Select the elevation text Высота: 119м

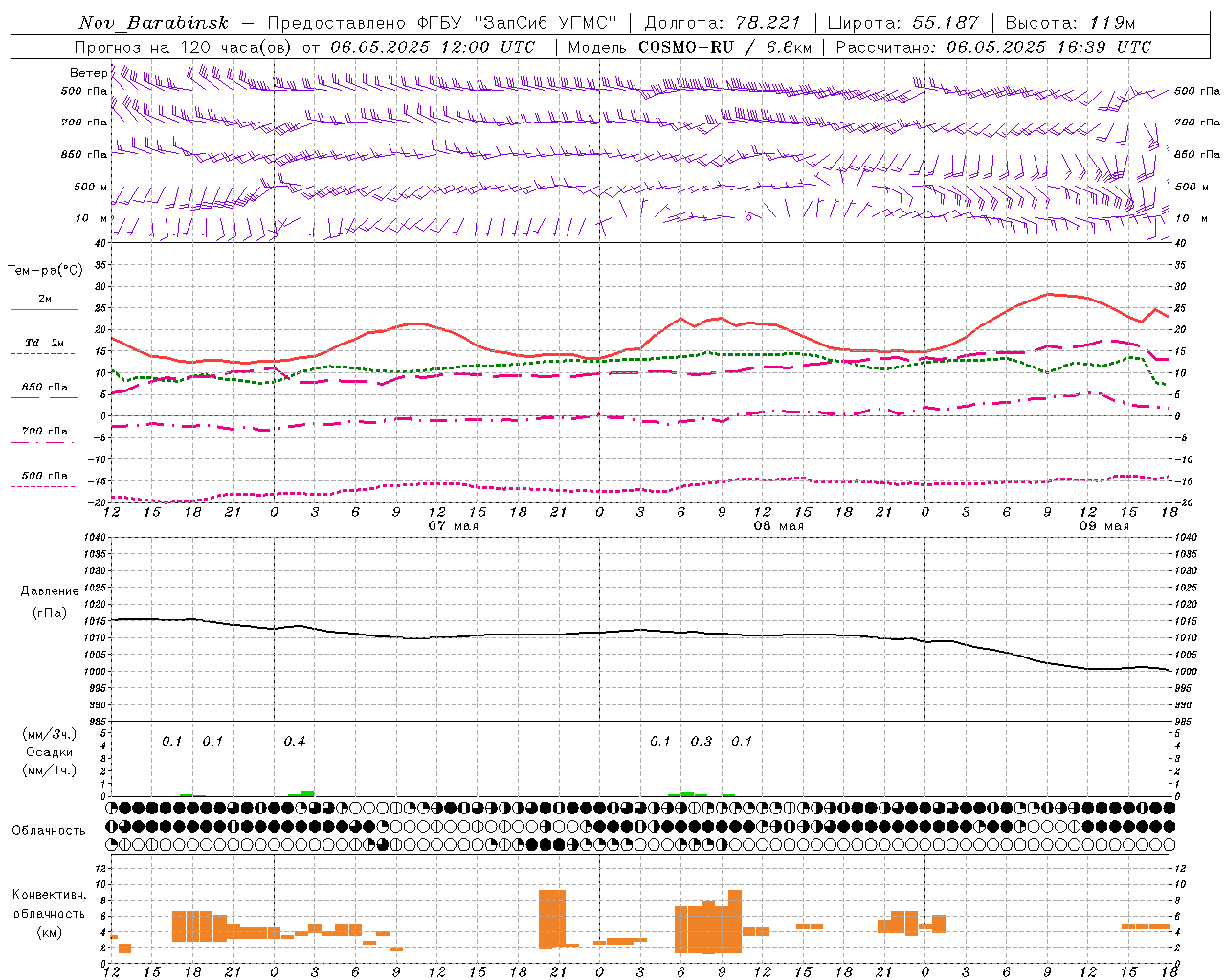coord(1070,23)
